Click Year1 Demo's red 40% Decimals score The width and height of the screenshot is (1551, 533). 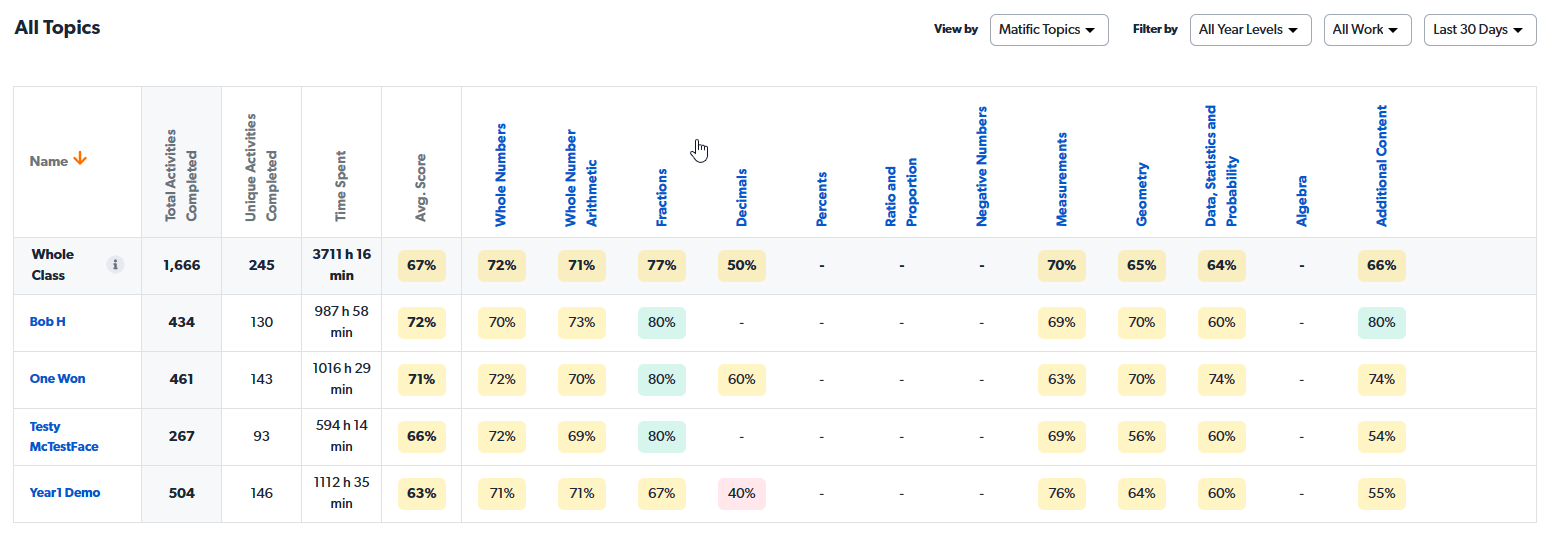pos(741,494)
